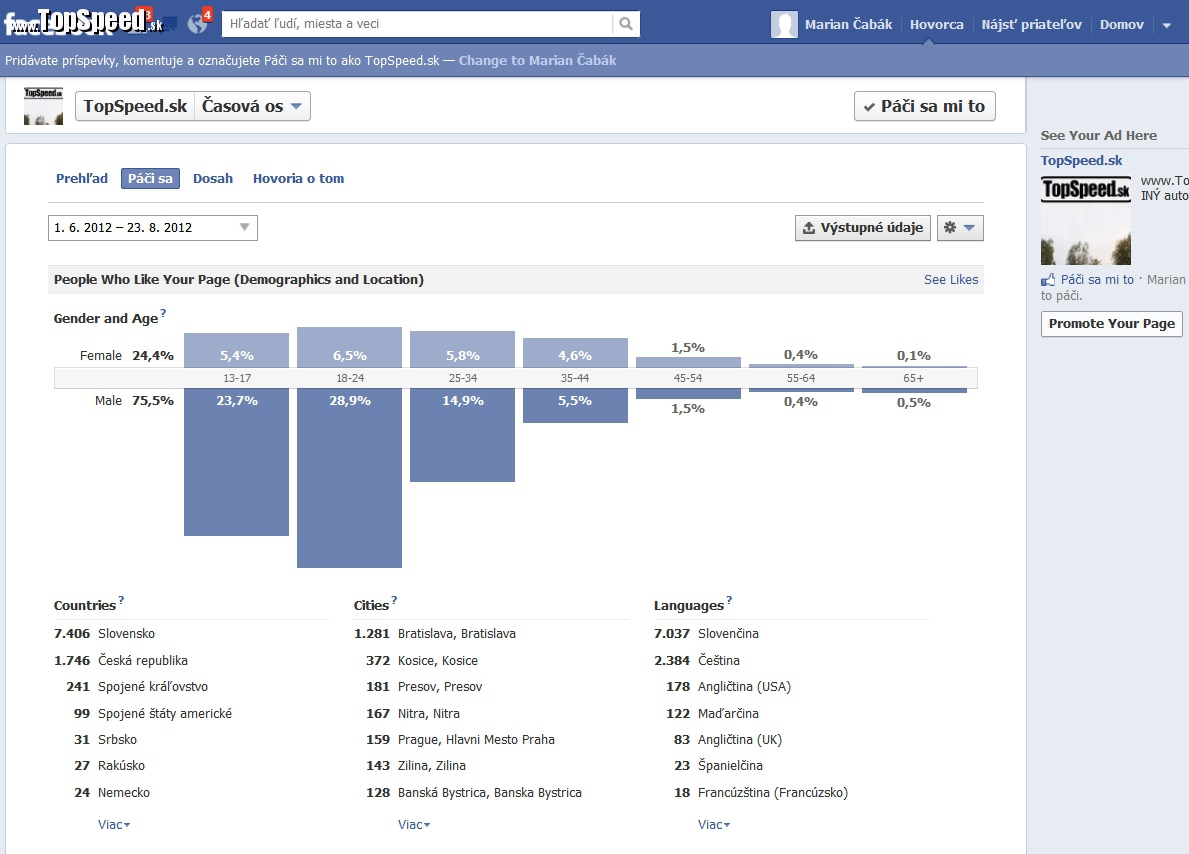Click the TopSpeed.sk page thumbnail logo
Screen dimensions: 1189x854
(x=43, y=105)
